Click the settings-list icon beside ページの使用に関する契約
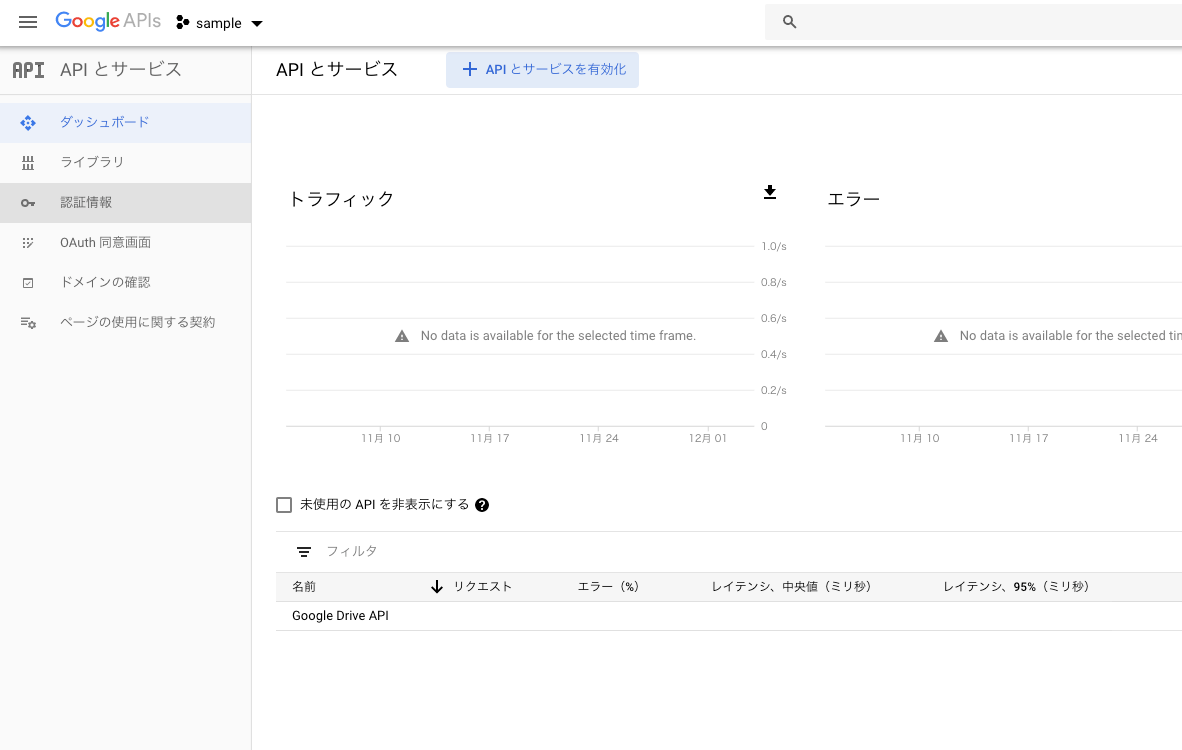 point(28,323)
